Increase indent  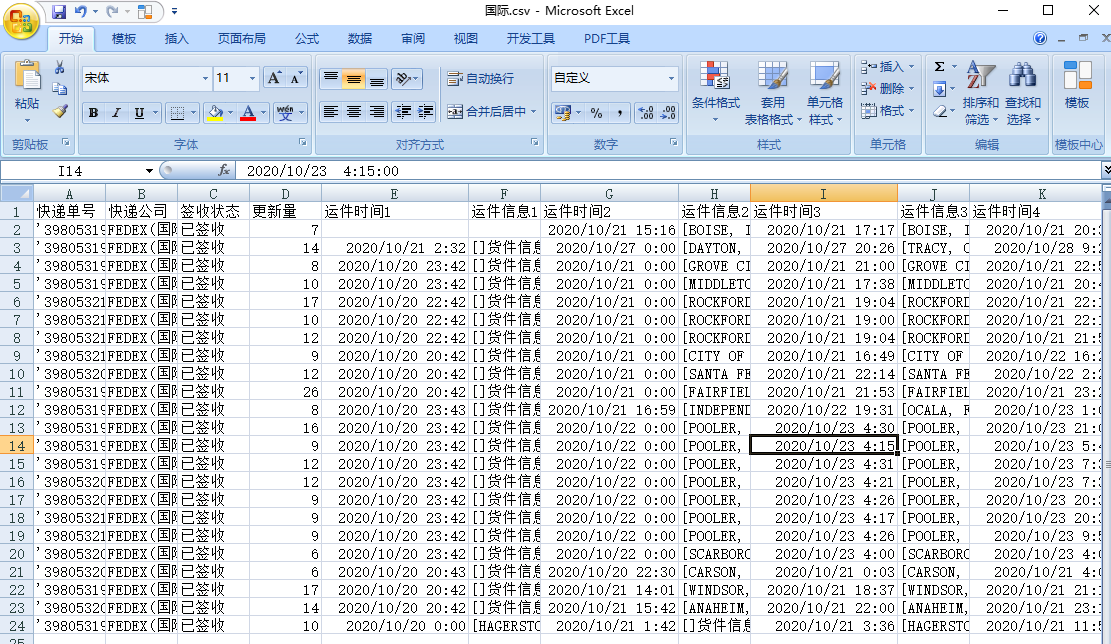click(426, 111)
